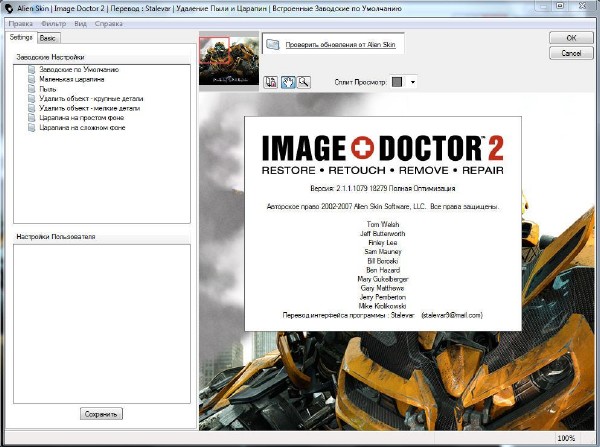Open the Фильтр menu
The image size is (600, 447).
pyautogui.click(x=53, y=22)
